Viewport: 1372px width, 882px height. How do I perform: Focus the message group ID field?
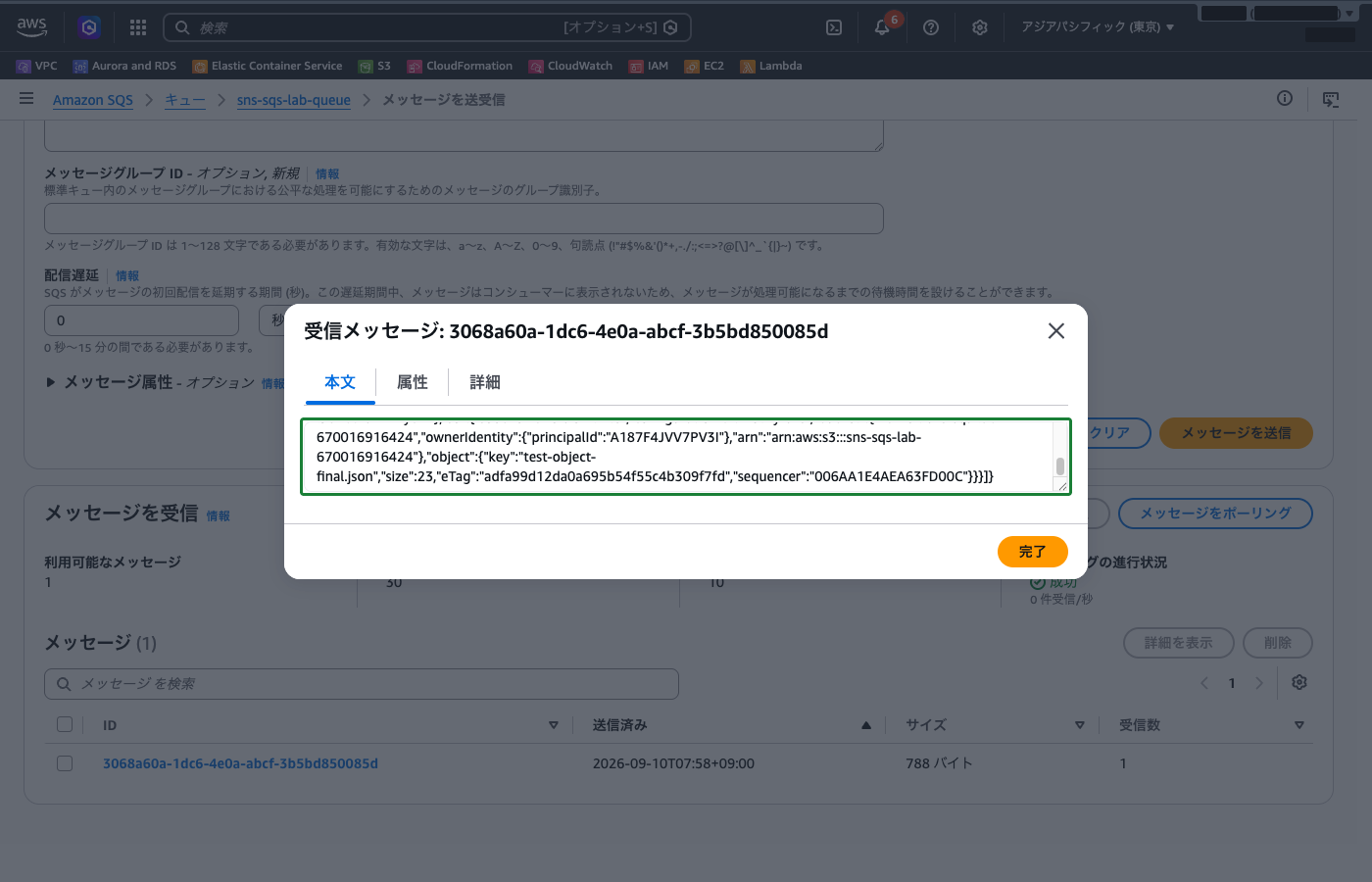(x=465, y=219)
